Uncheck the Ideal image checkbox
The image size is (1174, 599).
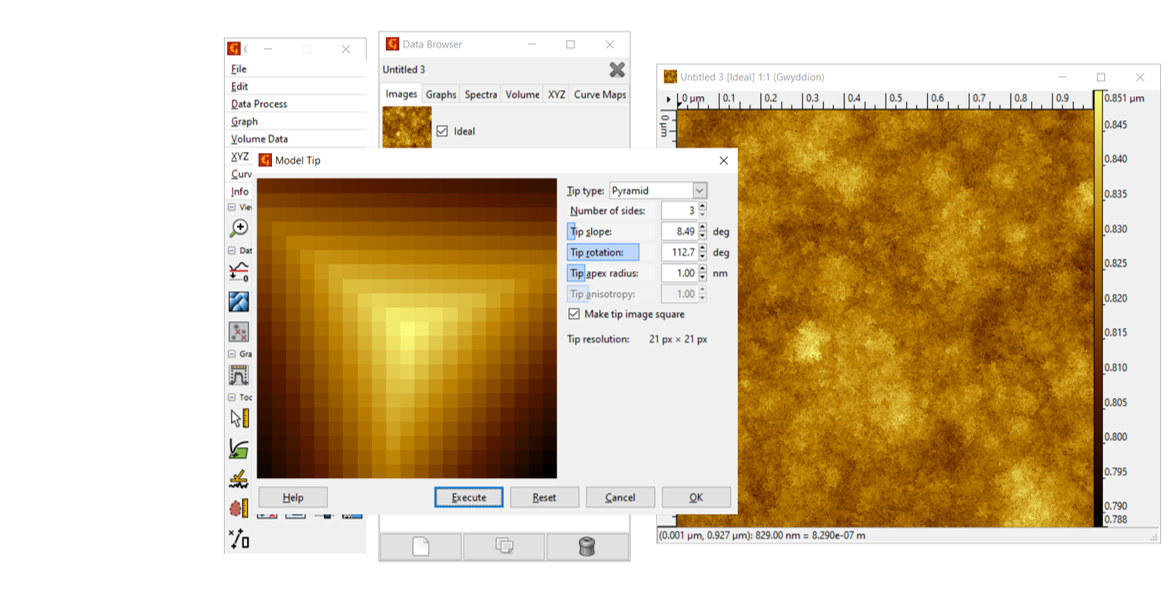(x=442, y=131)
